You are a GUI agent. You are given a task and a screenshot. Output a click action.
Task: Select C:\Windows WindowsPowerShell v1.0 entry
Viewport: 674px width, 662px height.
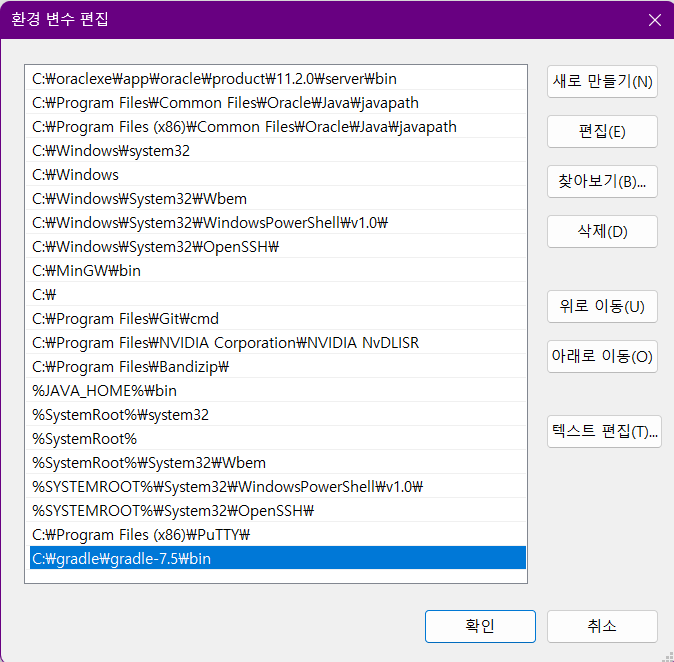(x=278, y=223)
